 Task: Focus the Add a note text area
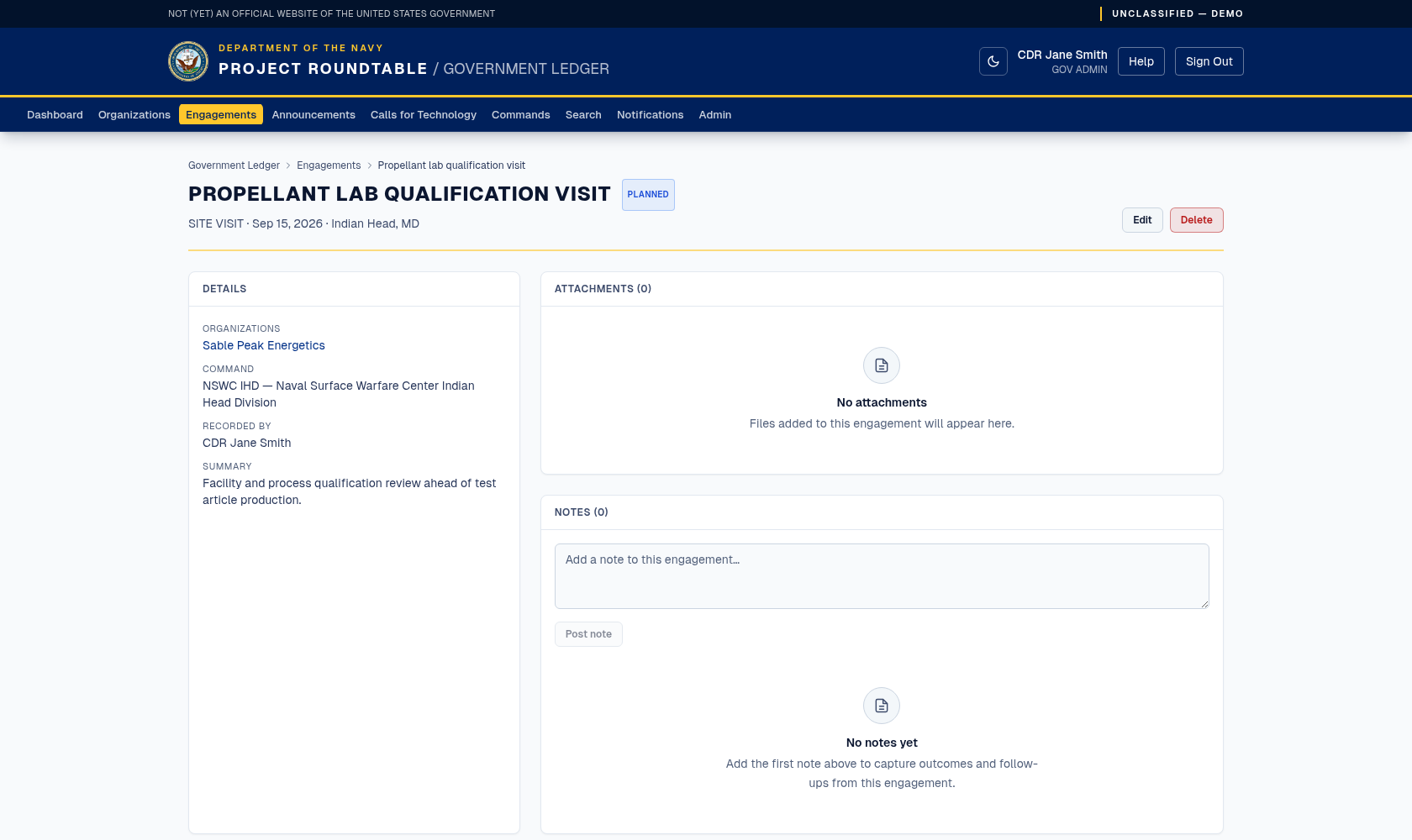click(882, 576)
